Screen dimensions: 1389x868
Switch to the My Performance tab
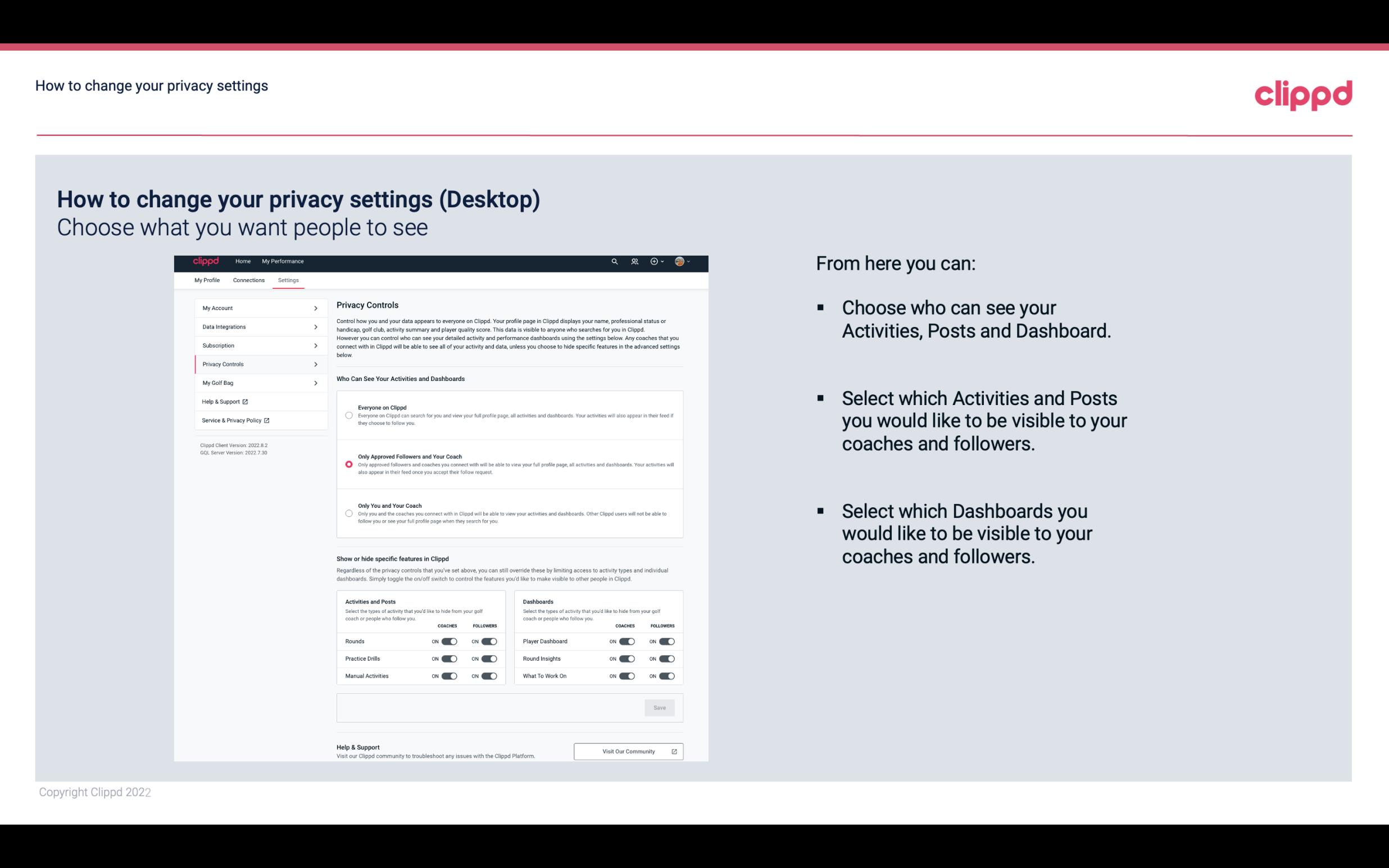tap(283, 261)
